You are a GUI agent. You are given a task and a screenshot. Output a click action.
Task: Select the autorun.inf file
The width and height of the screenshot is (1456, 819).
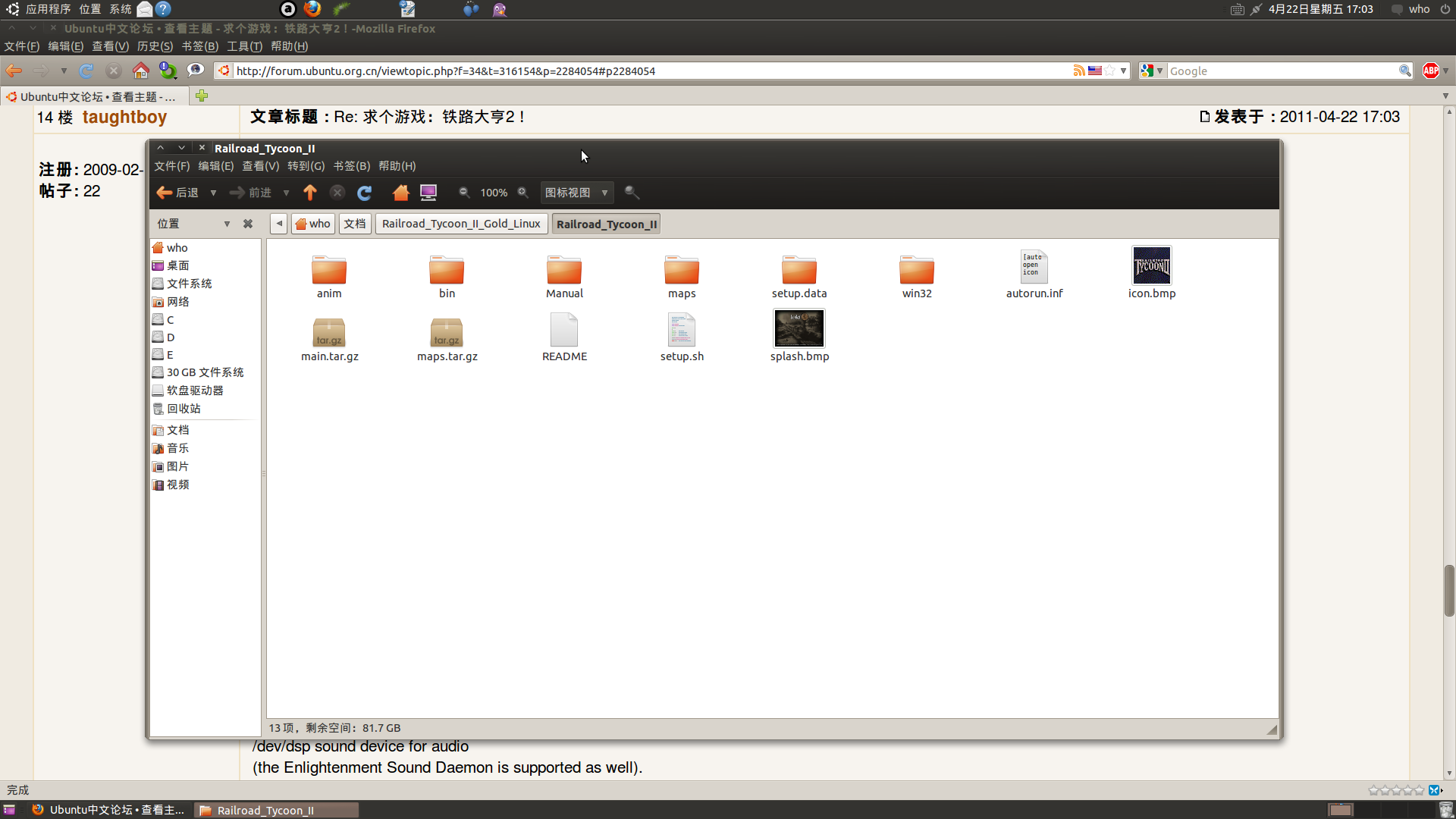coord(1034,274)
